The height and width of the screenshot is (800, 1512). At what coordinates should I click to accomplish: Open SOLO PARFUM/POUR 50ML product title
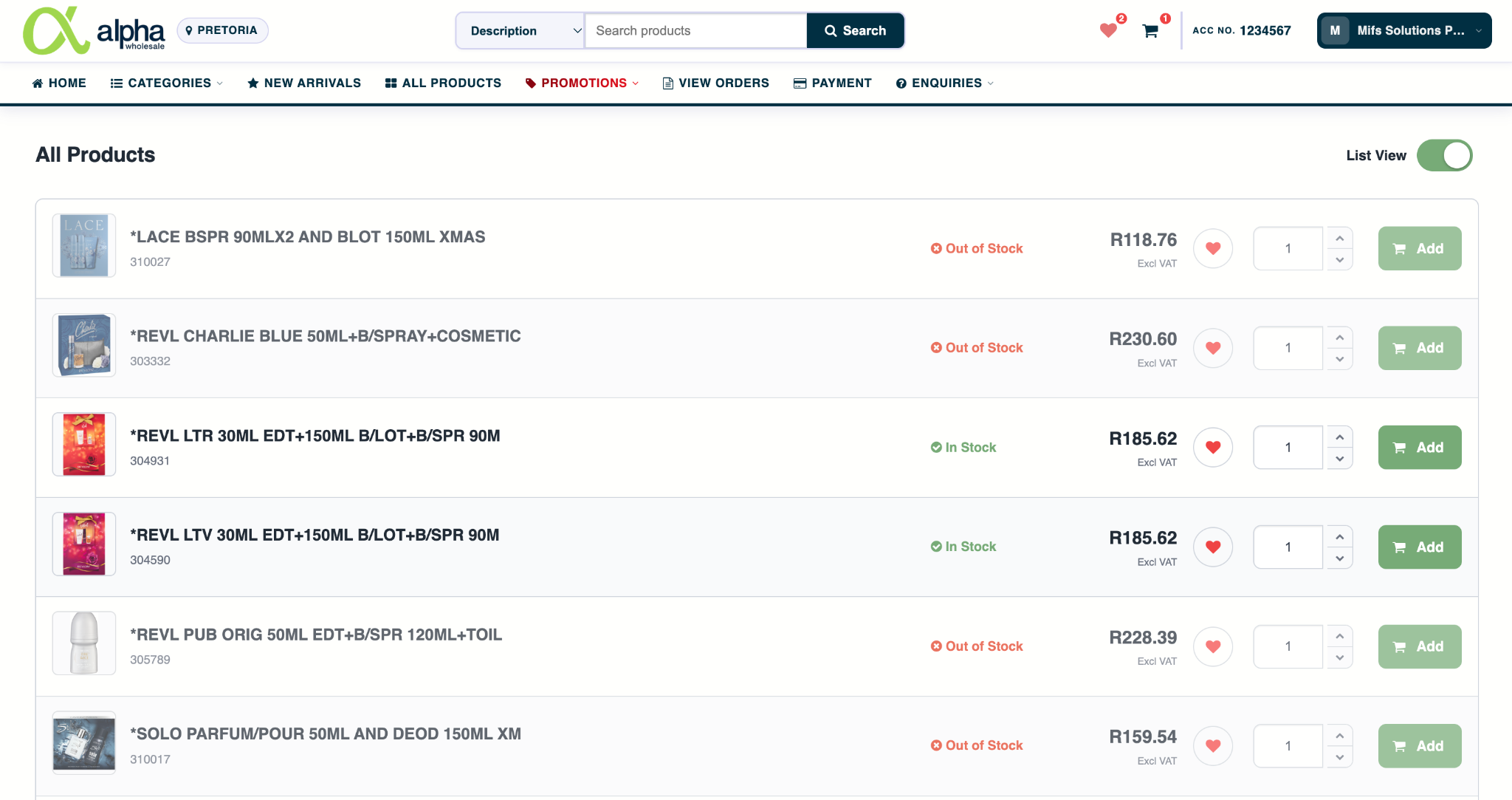pyautogui.click(x=326, y=734)
